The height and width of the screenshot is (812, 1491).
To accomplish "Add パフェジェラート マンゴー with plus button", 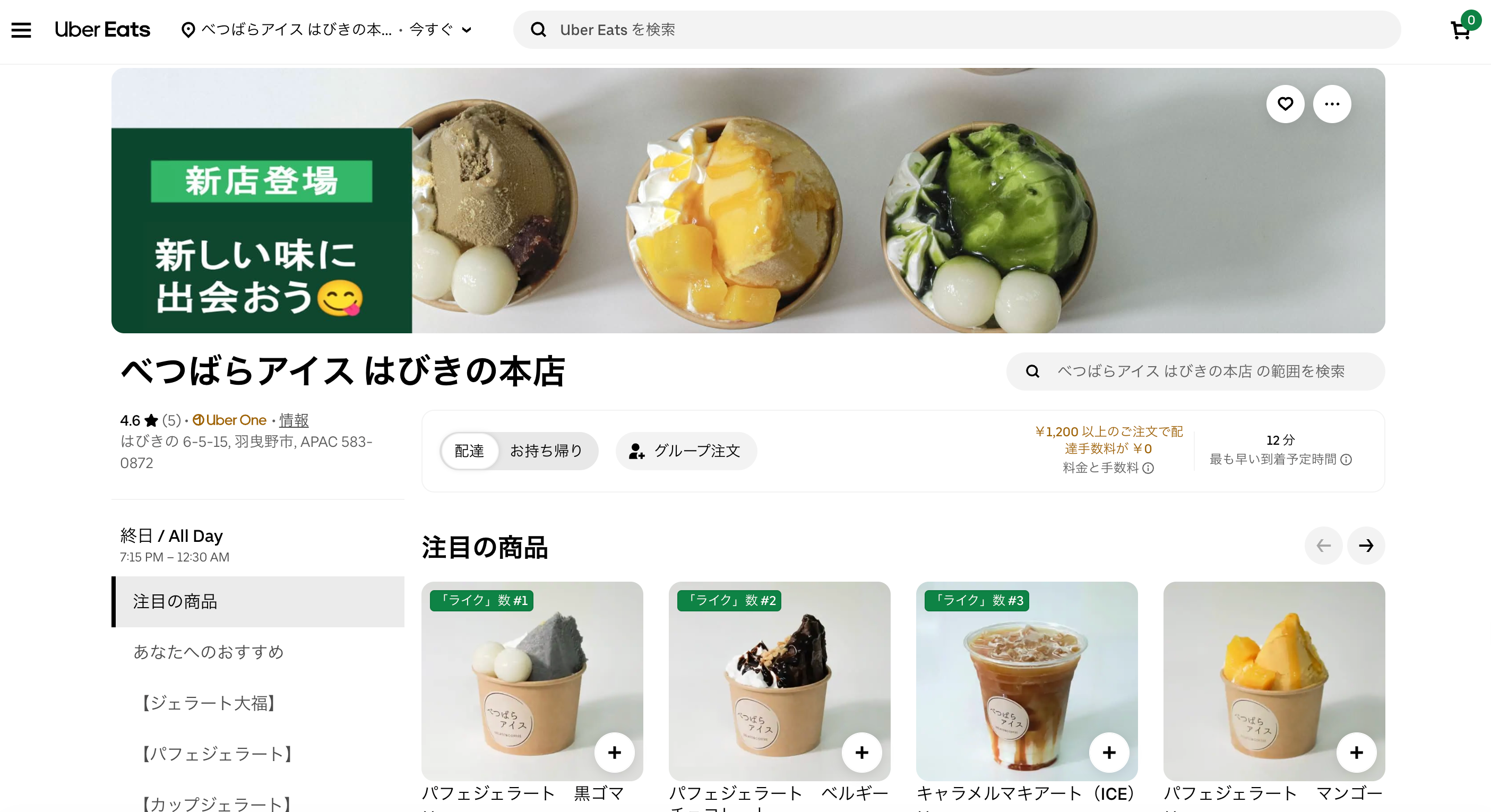I will 1356,752.
